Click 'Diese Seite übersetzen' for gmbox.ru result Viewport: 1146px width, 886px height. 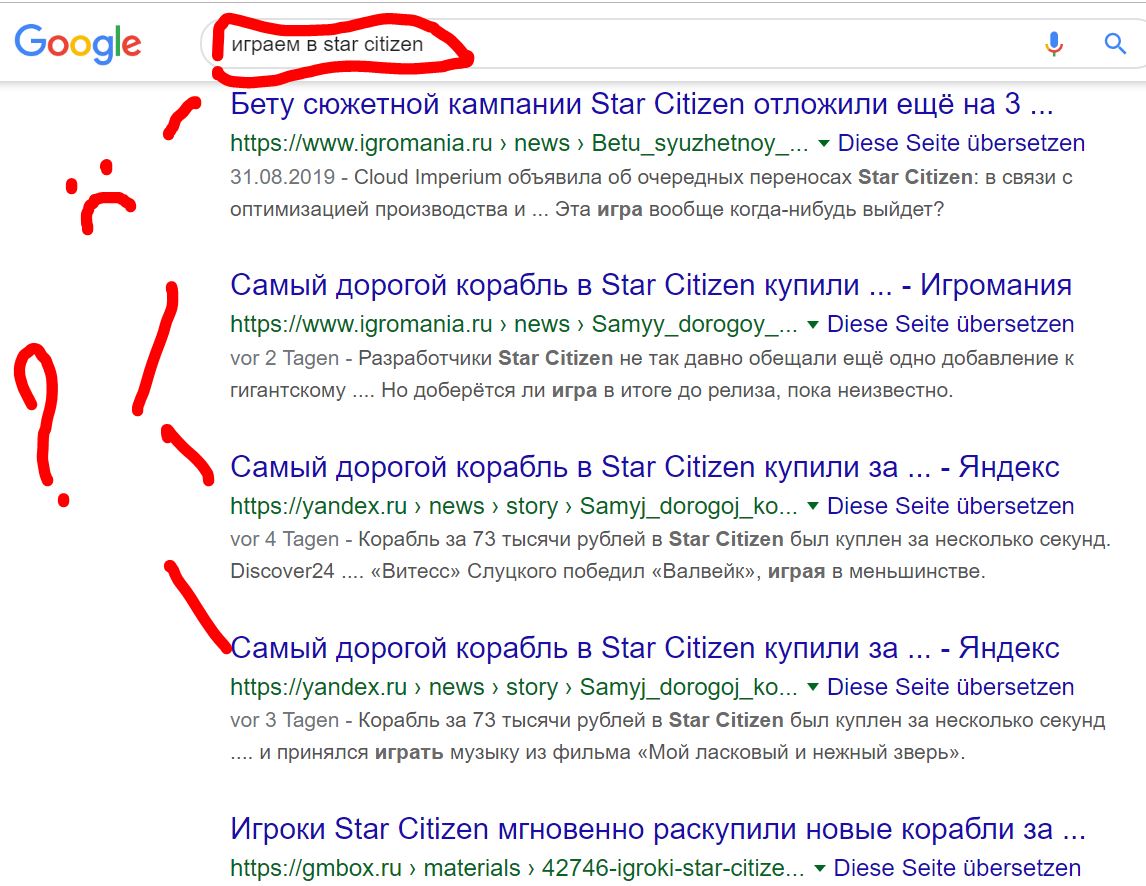pyautogui.click(x=957, y=868)
